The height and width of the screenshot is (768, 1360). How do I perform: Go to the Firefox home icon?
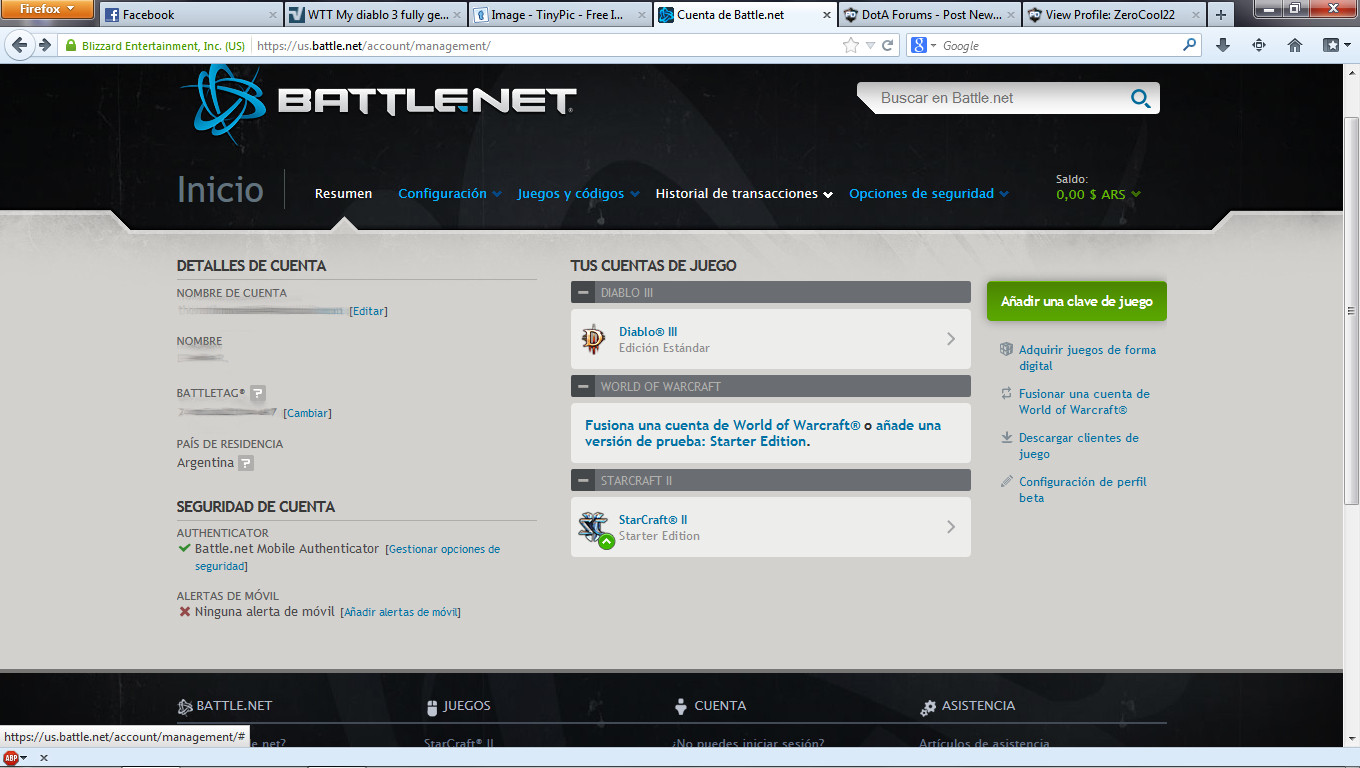click(x=1295, y=45)
